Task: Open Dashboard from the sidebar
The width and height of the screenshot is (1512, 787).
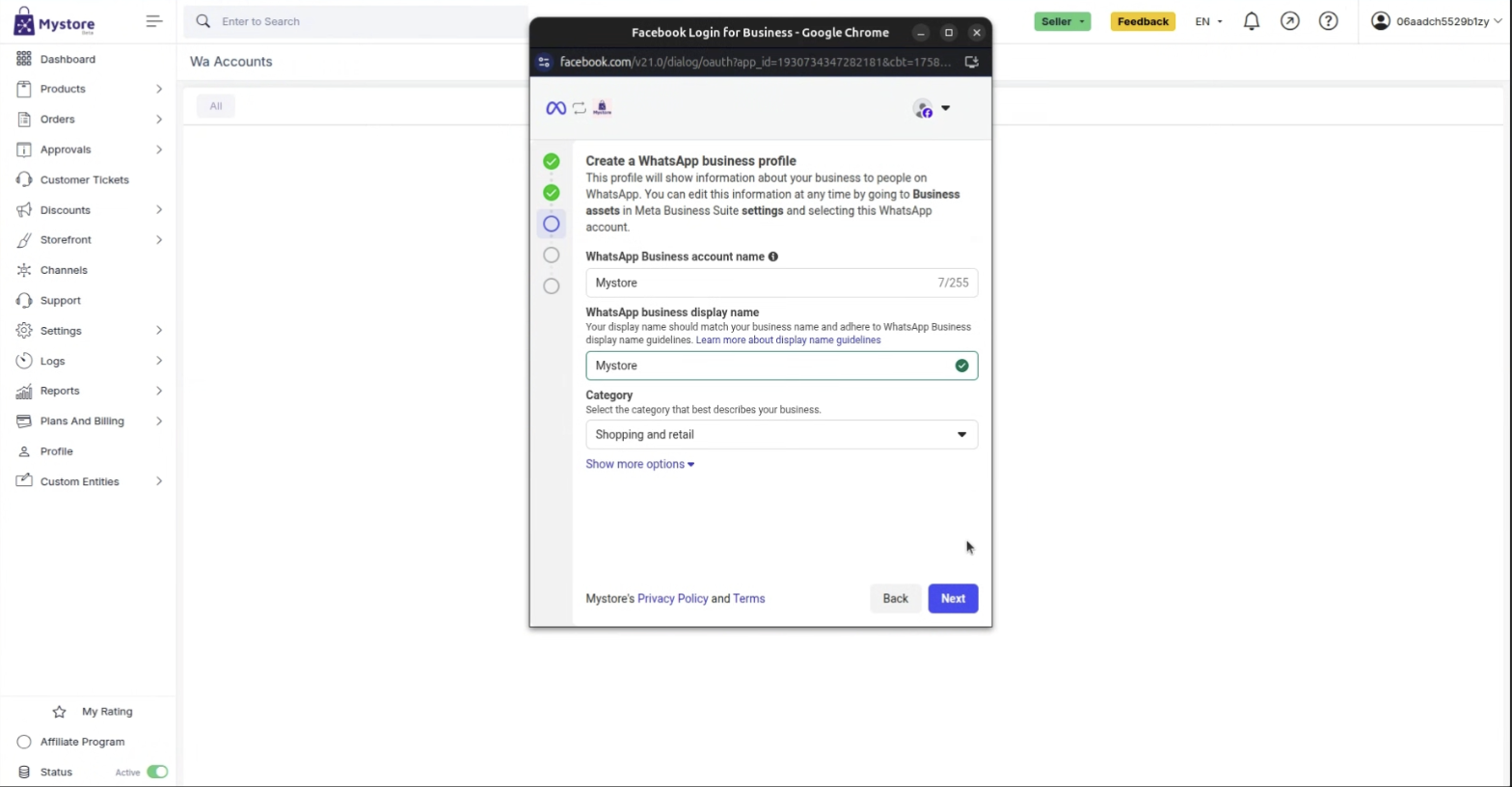Action: point(67,59)
